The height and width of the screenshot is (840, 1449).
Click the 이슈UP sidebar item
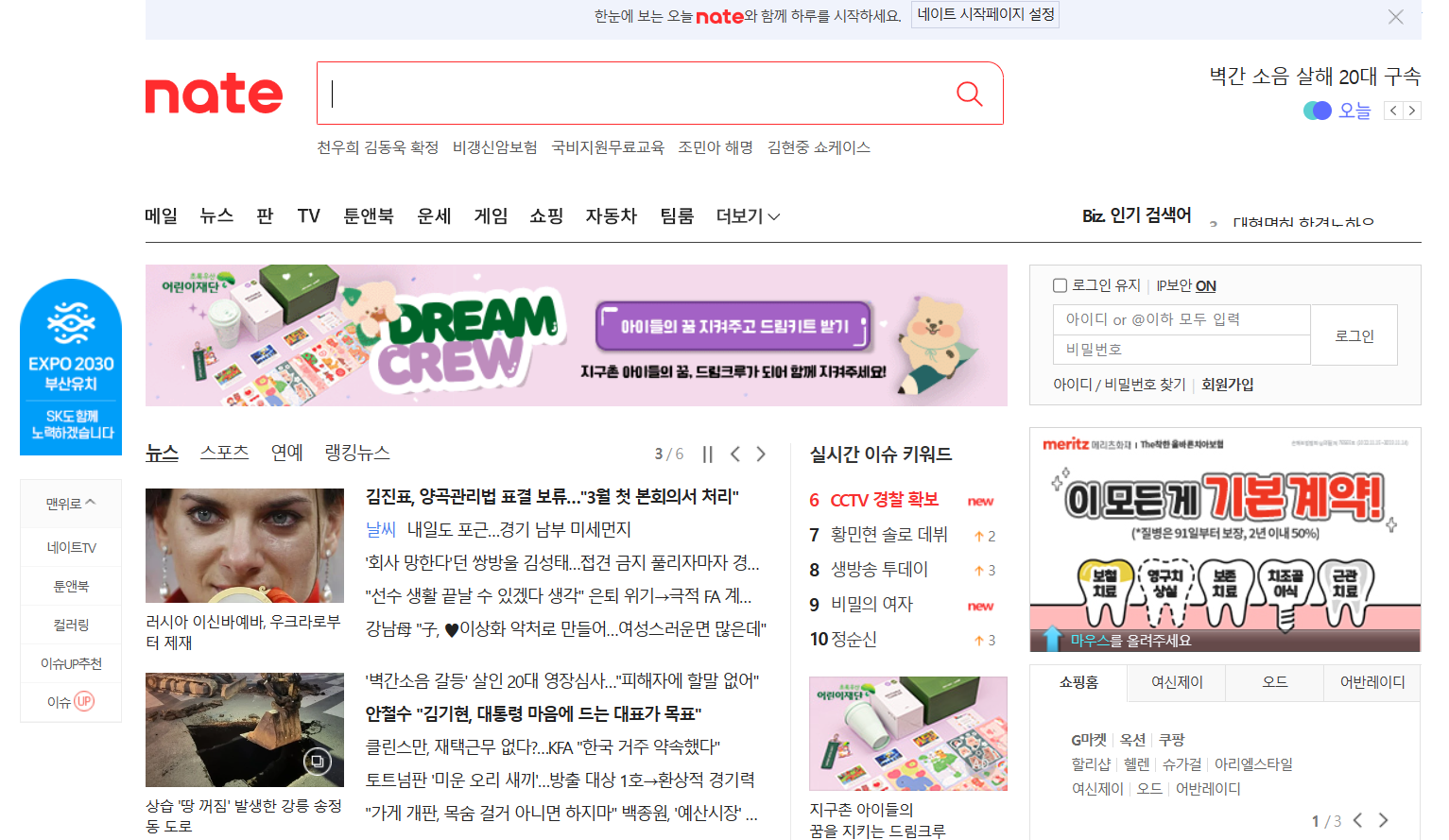[x=70, y=701]
